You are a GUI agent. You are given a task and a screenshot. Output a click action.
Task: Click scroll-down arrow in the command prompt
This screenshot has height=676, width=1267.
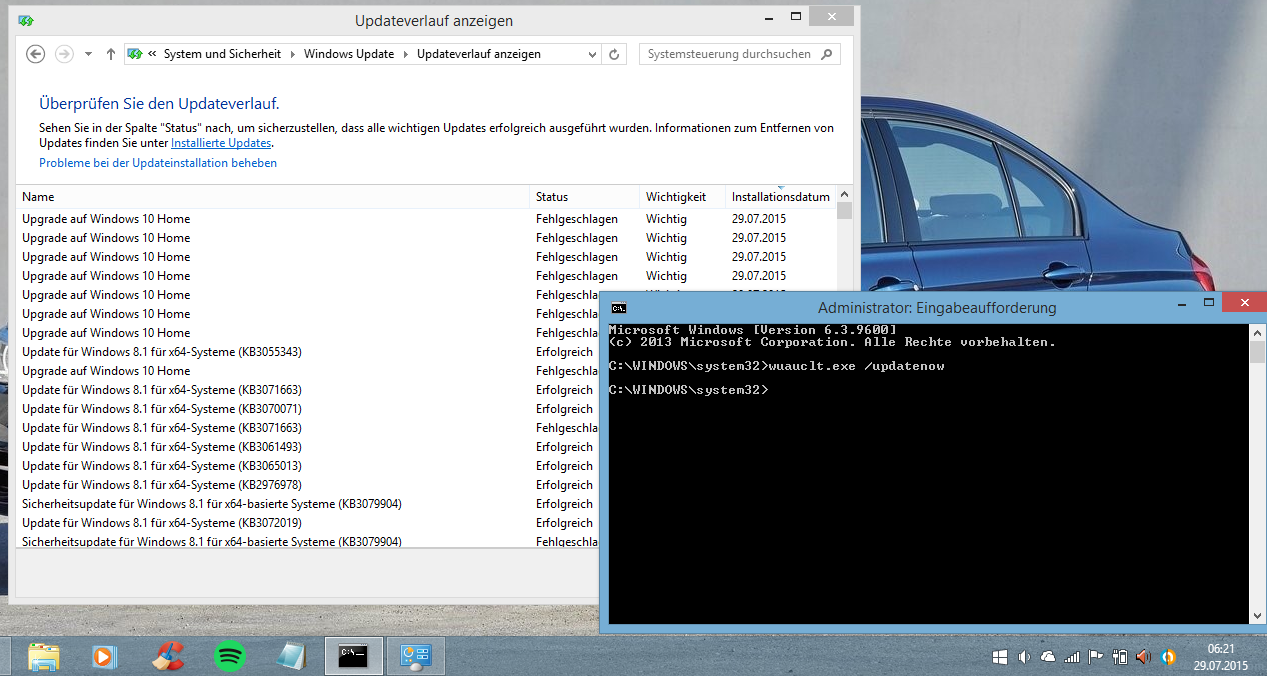tap(1257, 616)
